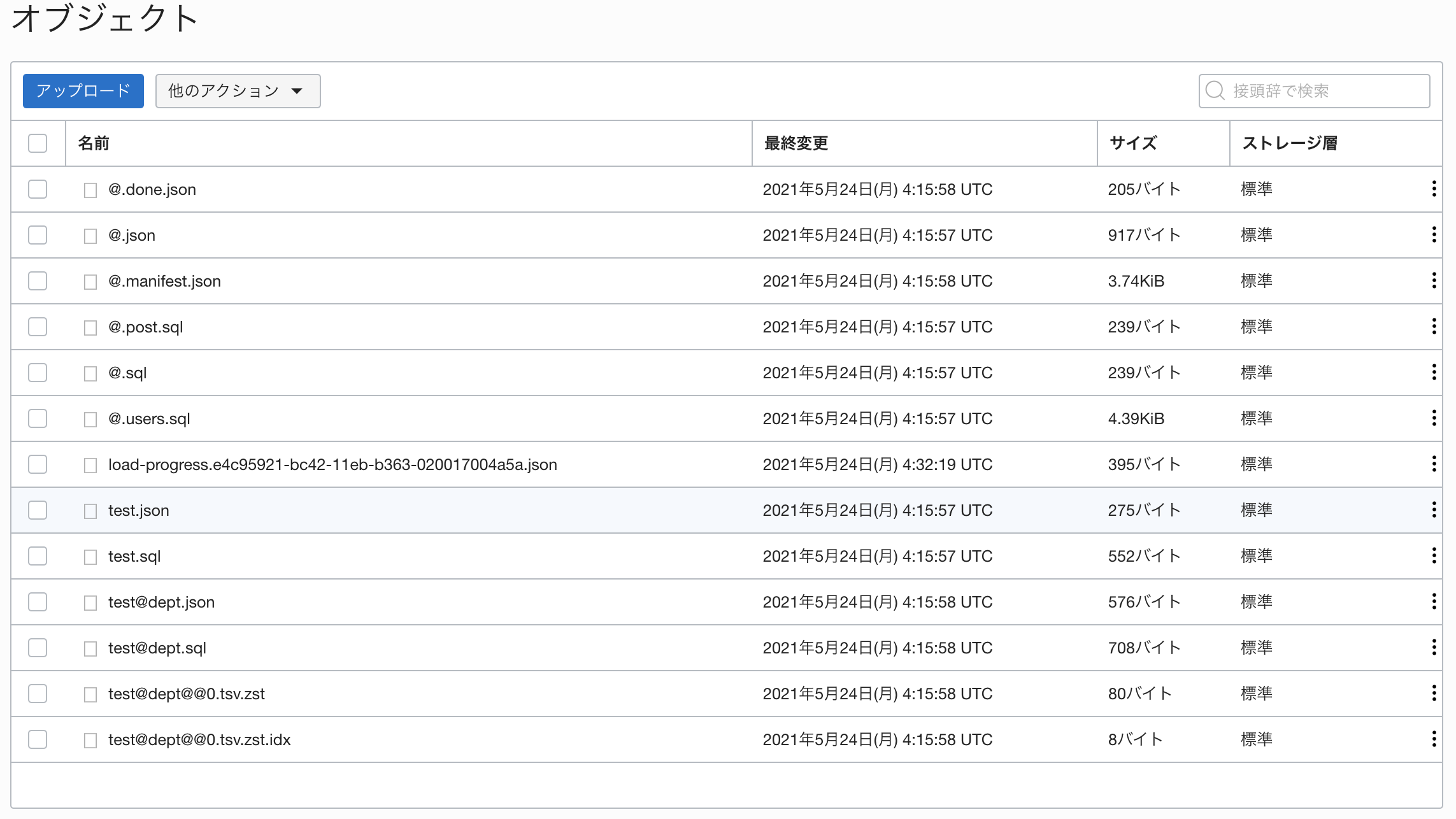Expand row menu for test@dept.json

pyautogui.click(x=1434, y=601)
